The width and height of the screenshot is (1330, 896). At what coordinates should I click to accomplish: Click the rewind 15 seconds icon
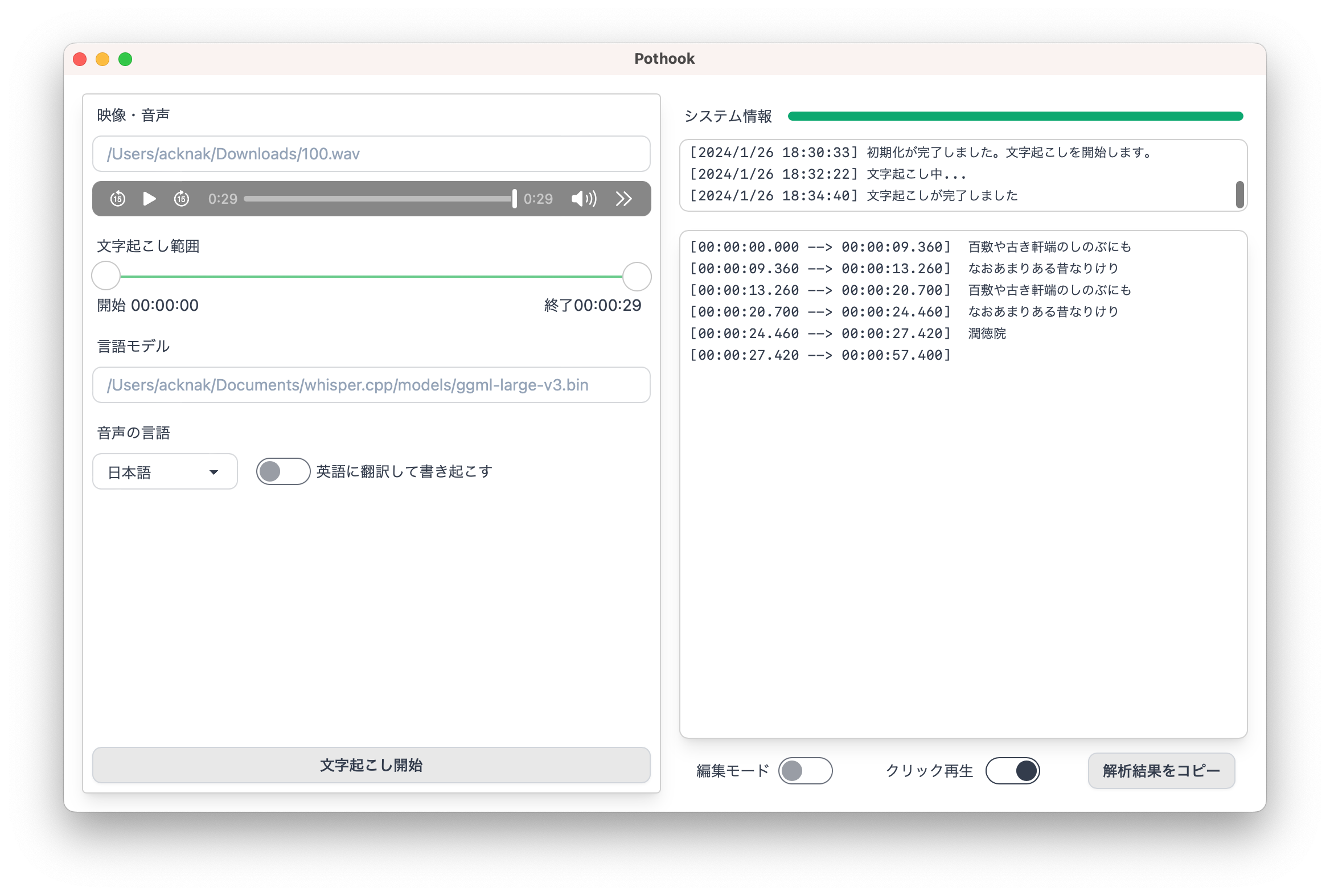click(x=118, y=199)
